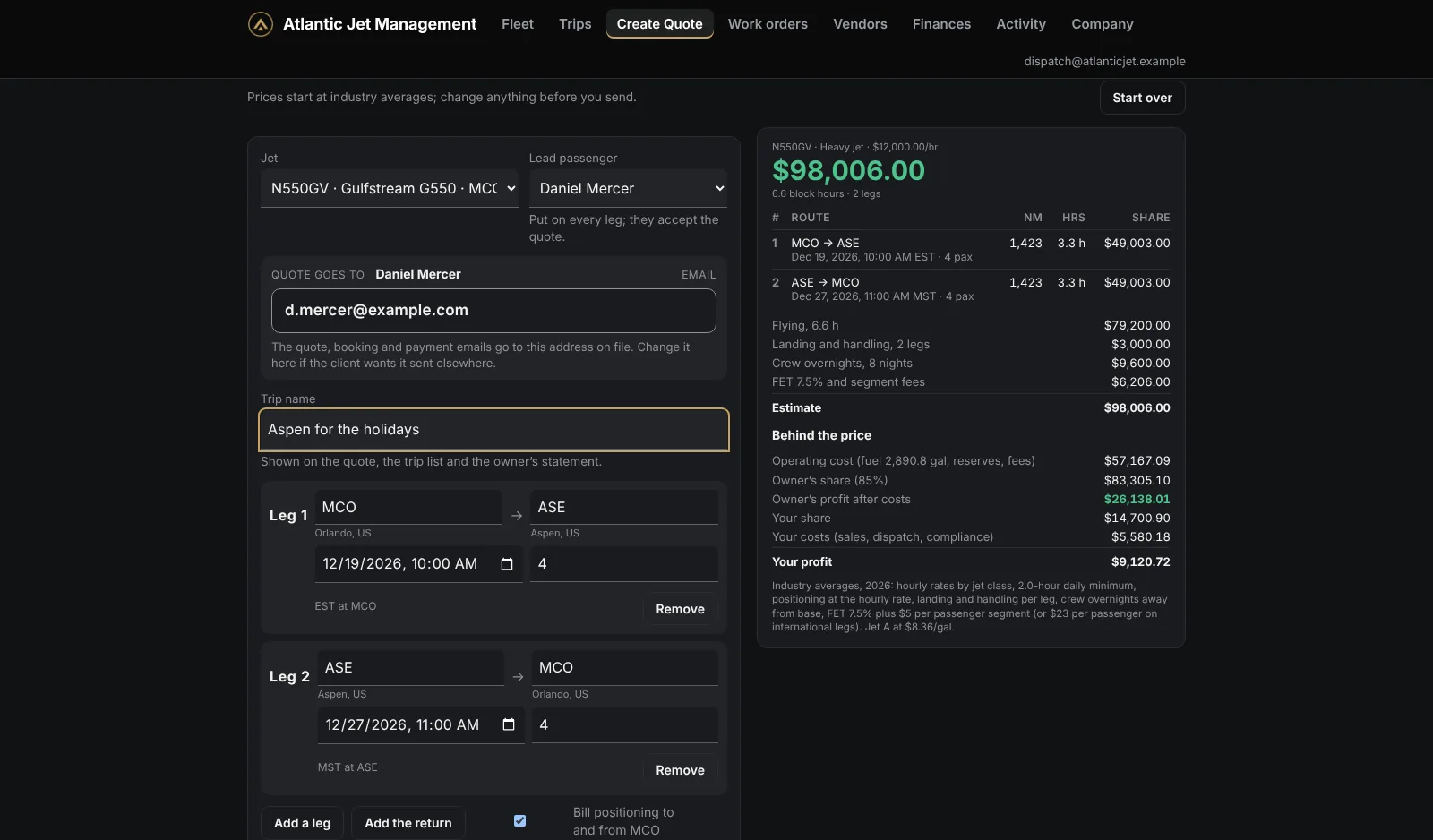Click the Behind the price heading
This screenshot has width=1433, height=840.
tap(821, 435)
